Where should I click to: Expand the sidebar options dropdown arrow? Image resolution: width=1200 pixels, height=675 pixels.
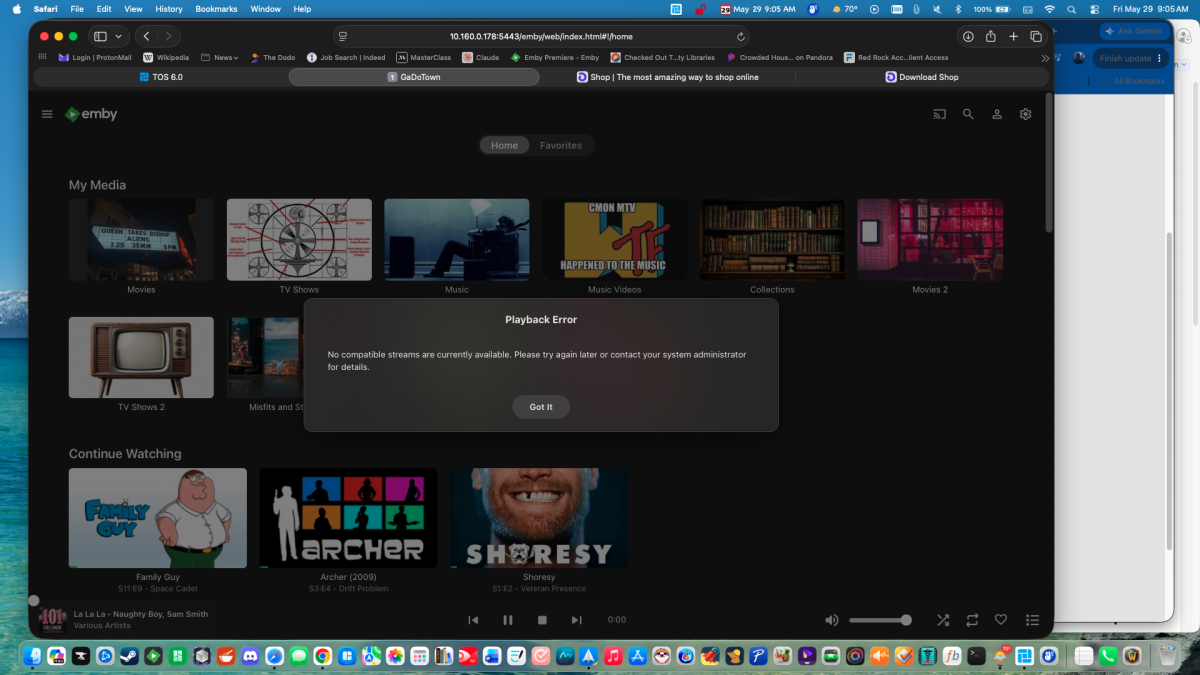point(119,36)
